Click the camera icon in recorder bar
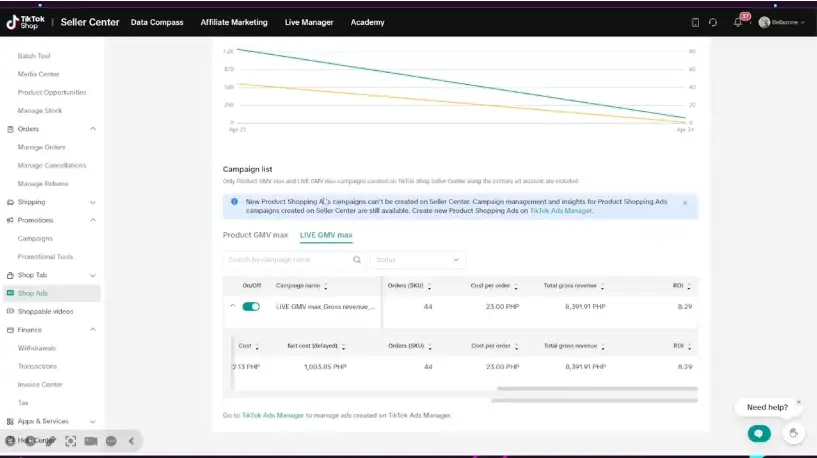This screenshot has height=458, width=817. tap(91, 441)
